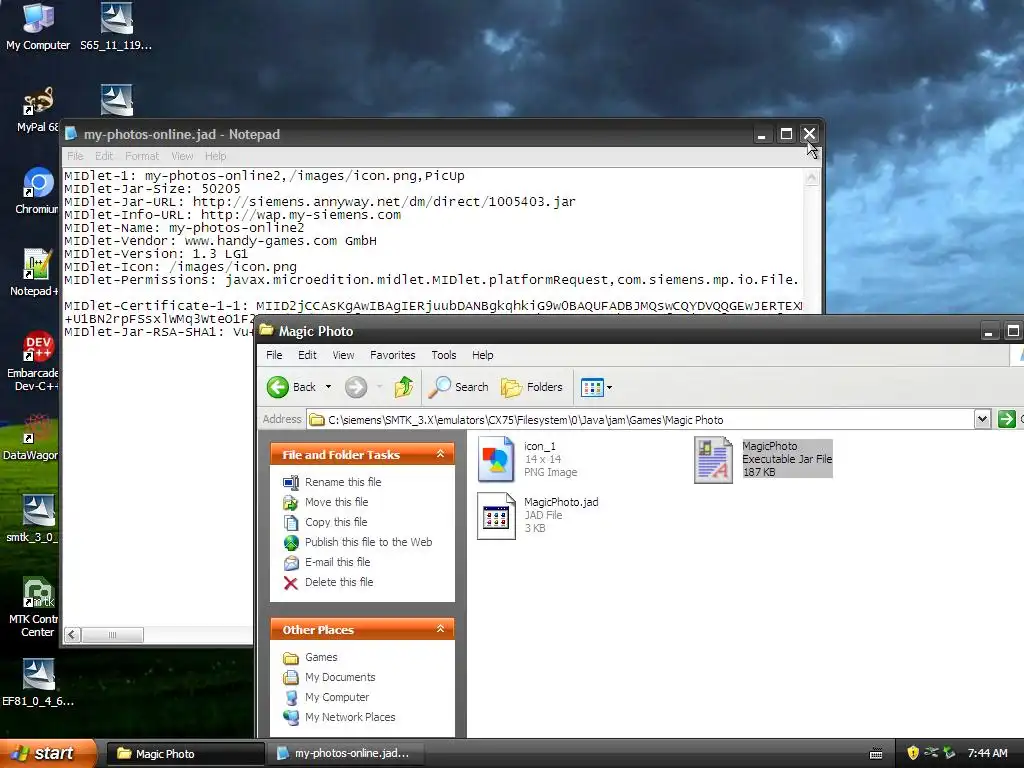Open the Back history dropdown arrow
The width and height of the screenshot is (1024, 768).
[x=328, y=387]
